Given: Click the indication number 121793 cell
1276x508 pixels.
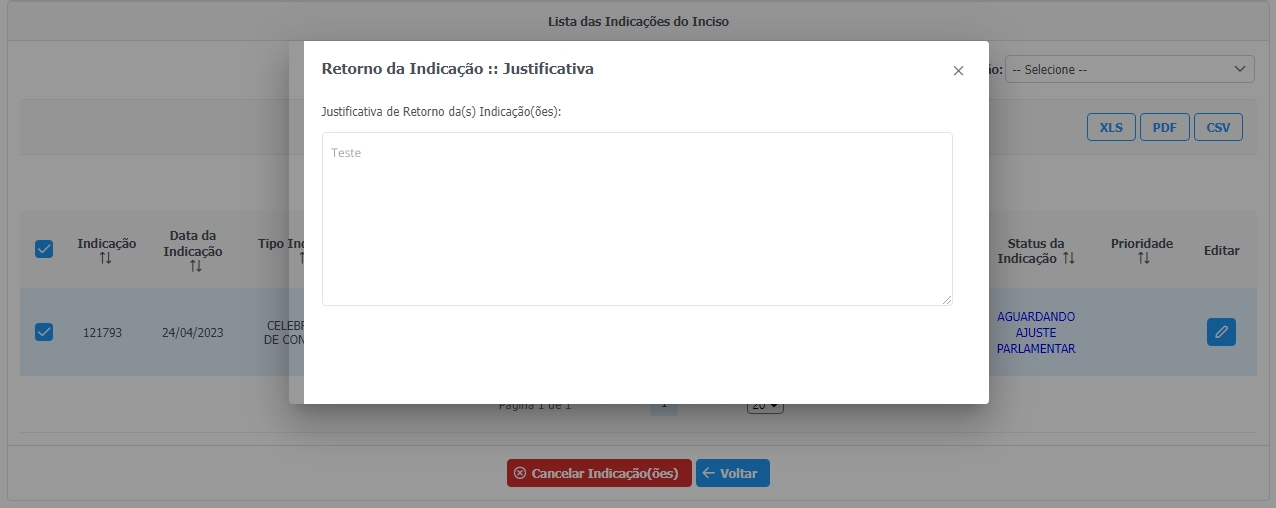Looking at the screenshot, I should 102,333.
